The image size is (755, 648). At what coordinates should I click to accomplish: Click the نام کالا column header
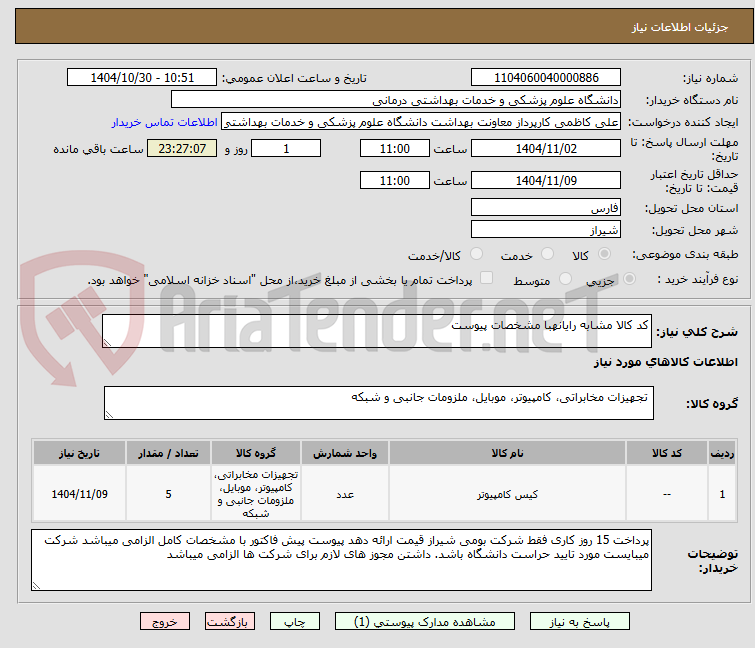507,453
